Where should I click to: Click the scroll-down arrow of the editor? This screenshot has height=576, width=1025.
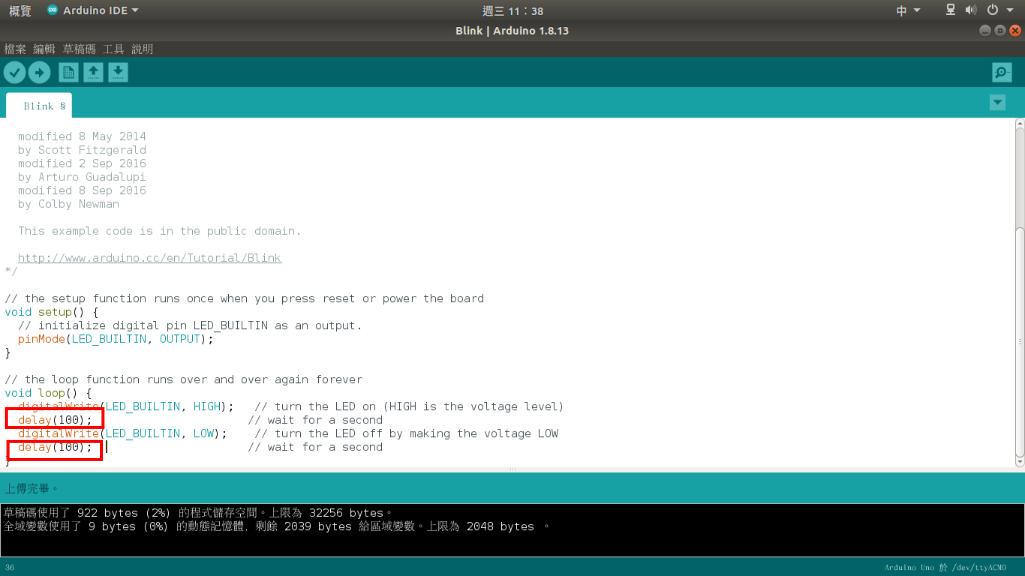(x=1020, y=462)
